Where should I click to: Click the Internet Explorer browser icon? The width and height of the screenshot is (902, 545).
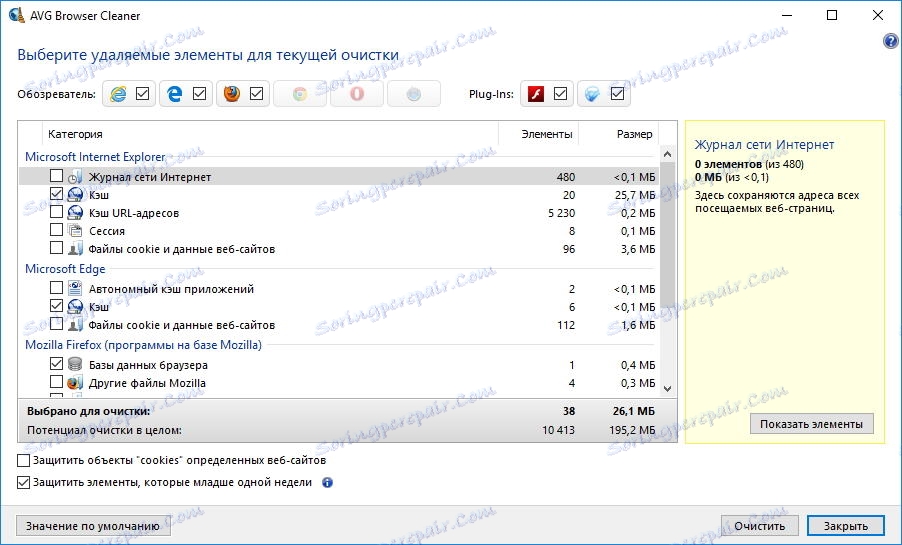[x=118, y=94]
